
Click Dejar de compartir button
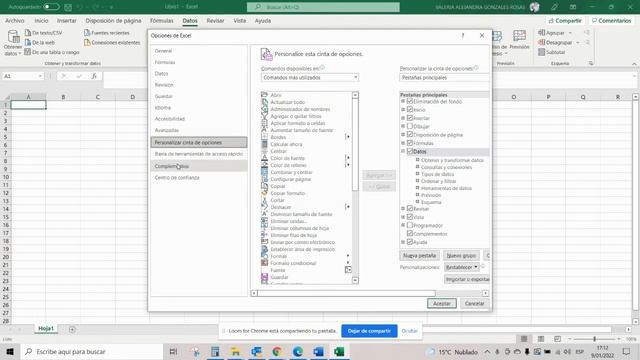click(369, 331)
